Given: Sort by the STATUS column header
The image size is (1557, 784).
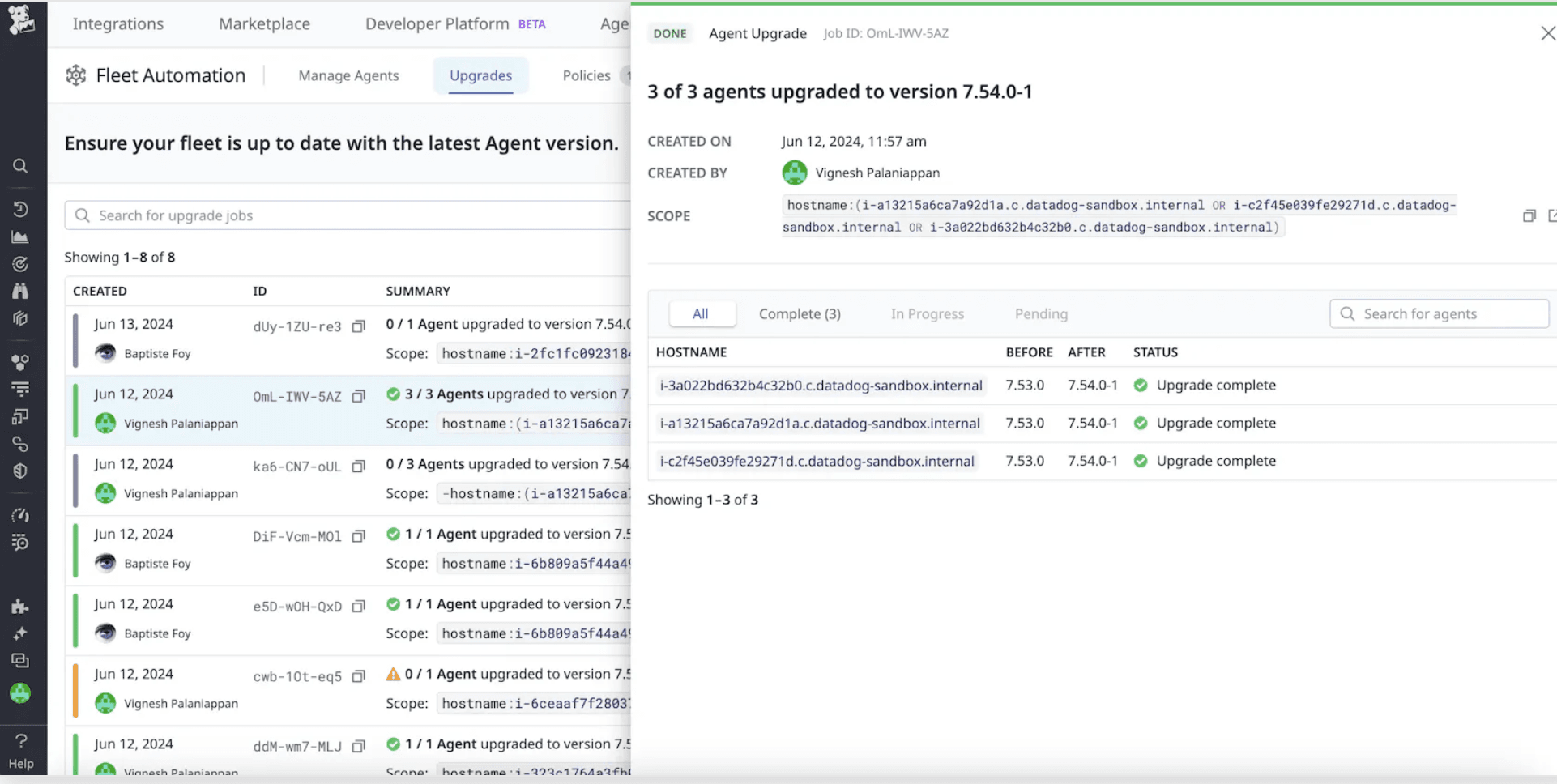Looking at the screenshot, I should pyautogui.click(x=1155, y=352).
